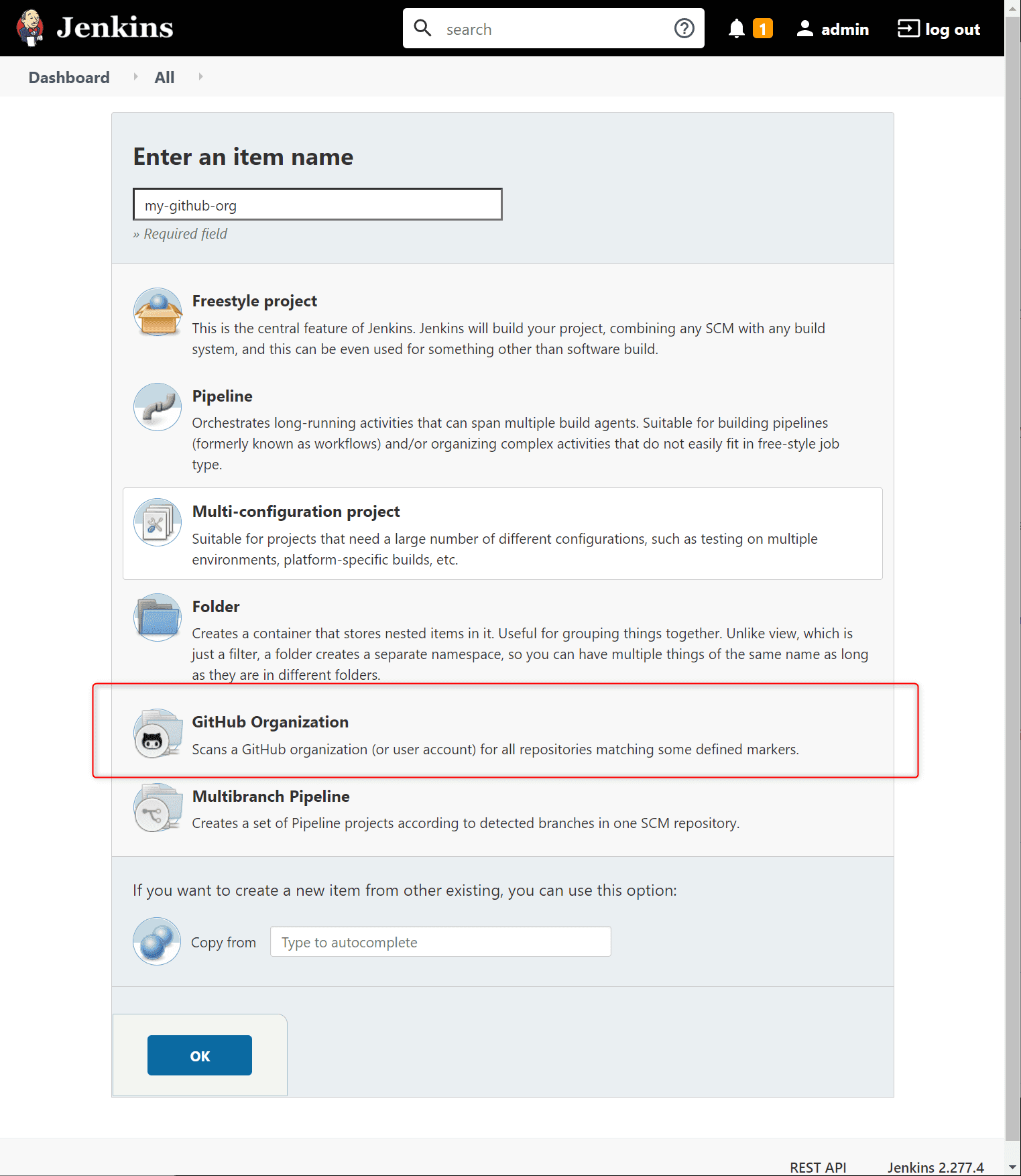Click the Copy from spheres icon

click(157, 941)
